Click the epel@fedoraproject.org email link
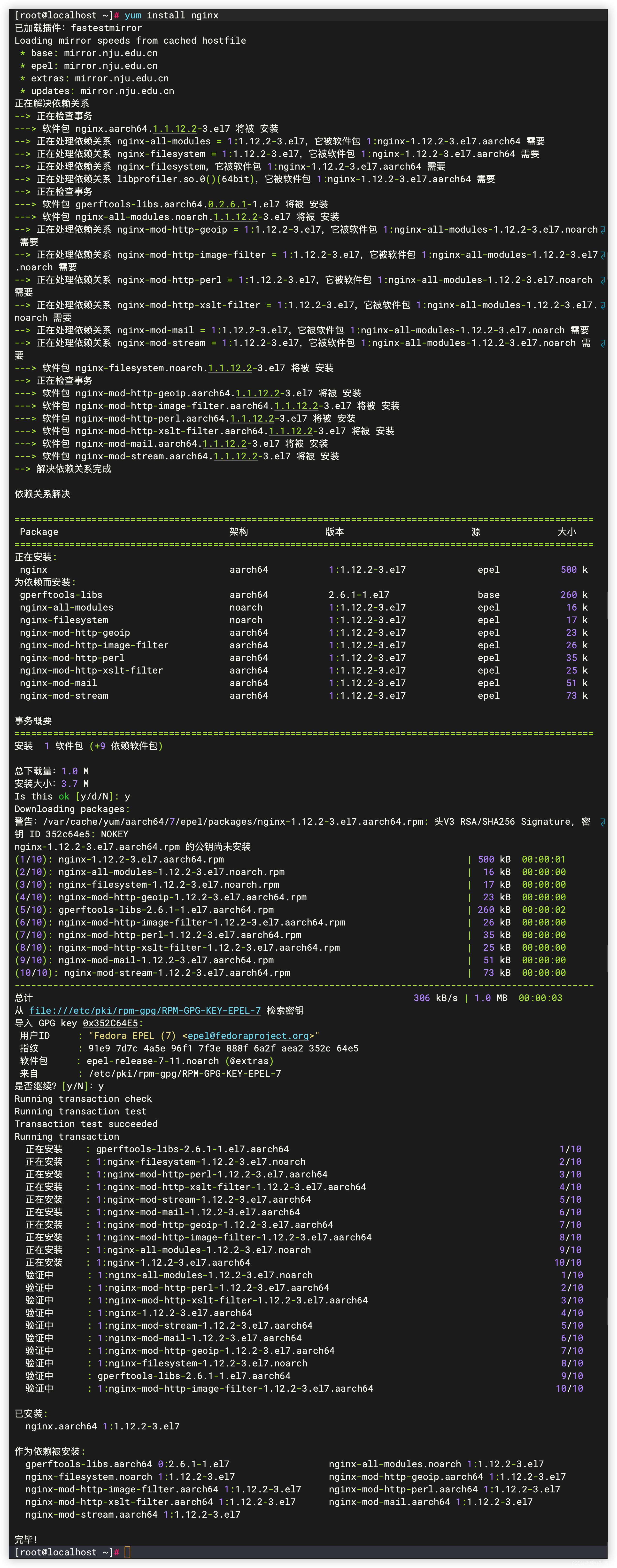This screenshot has width=617, height=1568. coord(248,1035)
